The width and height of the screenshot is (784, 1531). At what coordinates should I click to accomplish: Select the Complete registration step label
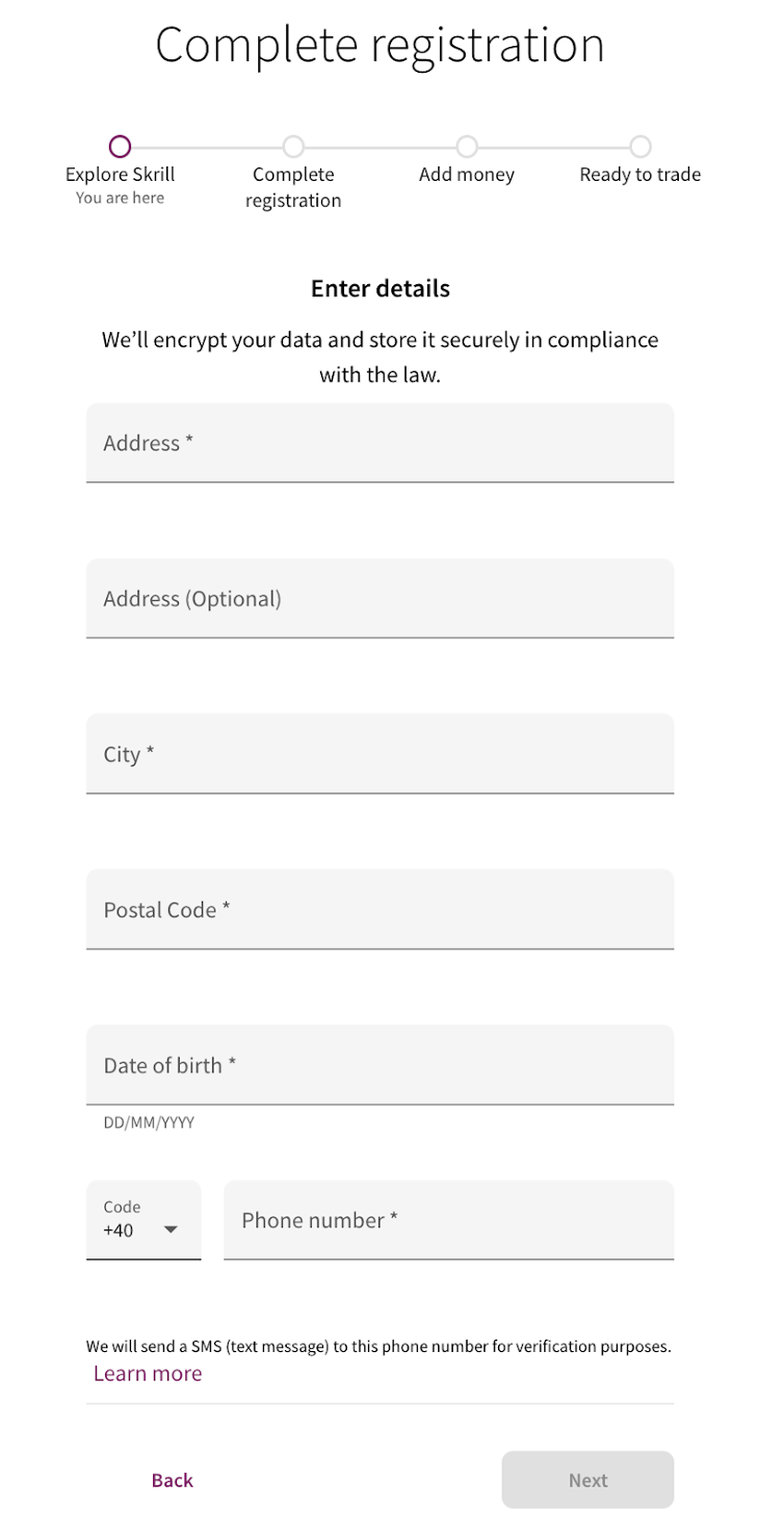click(x=293, y=187)
